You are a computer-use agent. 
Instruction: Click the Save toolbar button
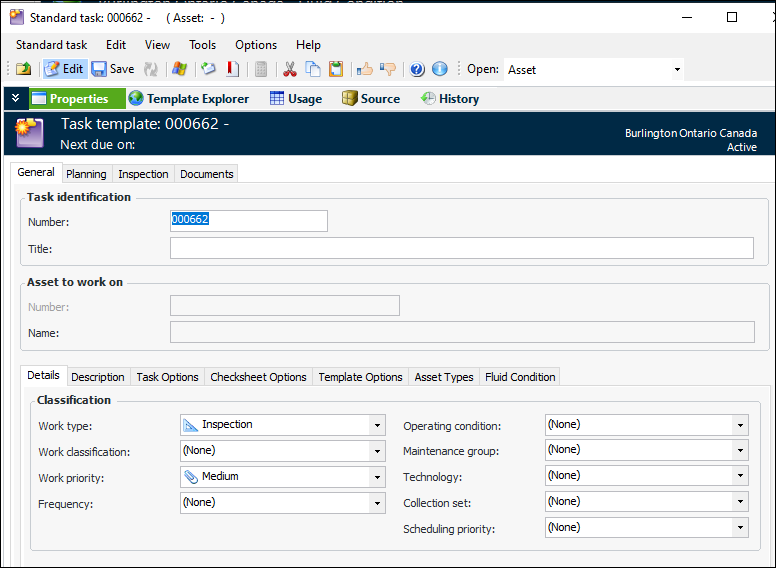(112, 69)
